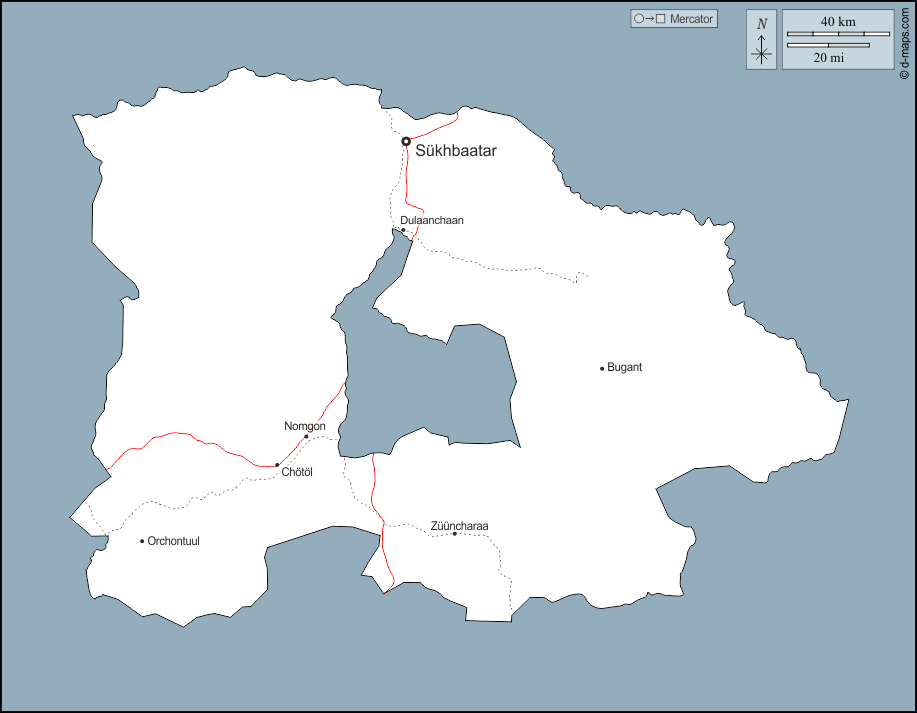
Task: Select the Dulaanchaan name label
Action: (x=432, y=220)
